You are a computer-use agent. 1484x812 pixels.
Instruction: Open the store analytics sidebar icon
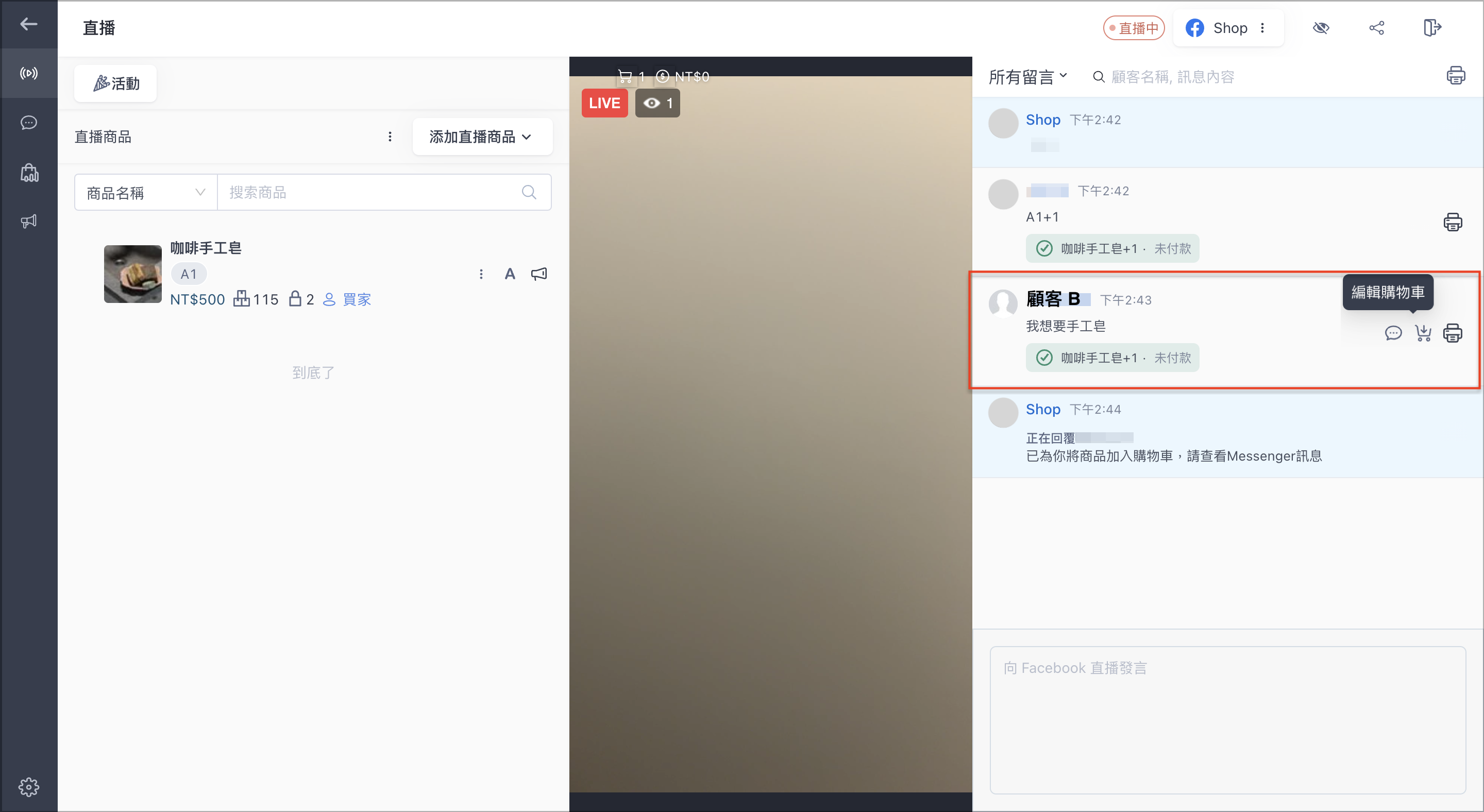[29, 172]
